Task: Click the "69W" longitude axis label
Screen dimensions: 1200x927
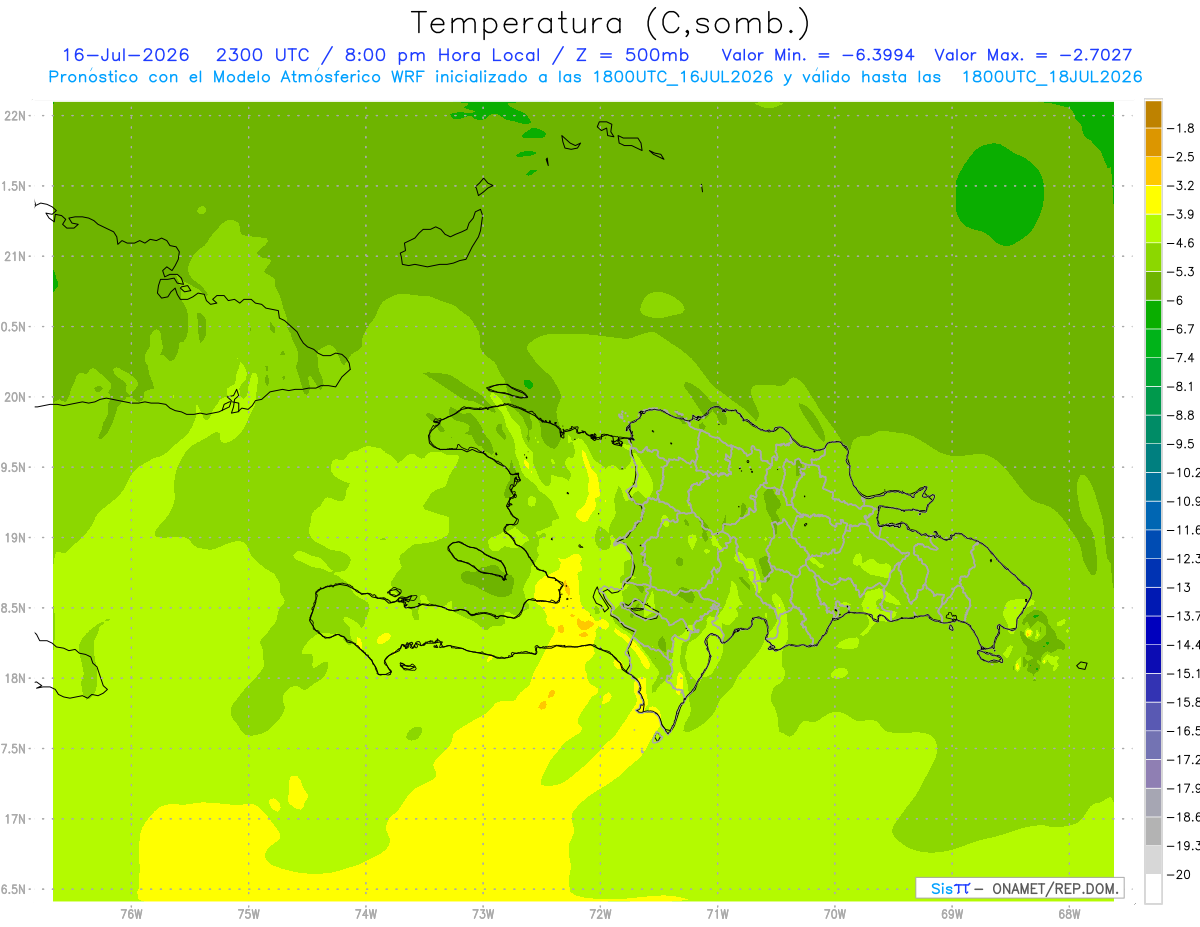Action: (952, 915)
